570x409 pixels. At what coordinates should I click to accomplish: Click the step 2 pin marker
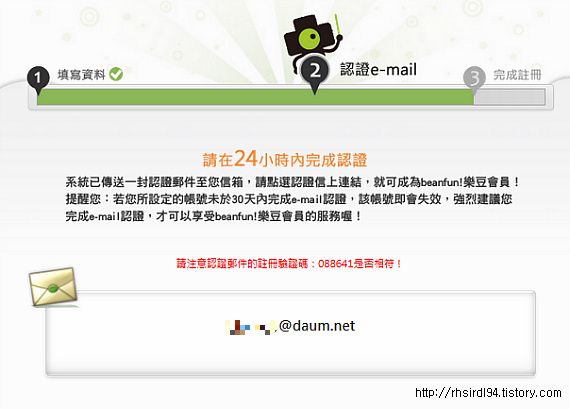315,73
